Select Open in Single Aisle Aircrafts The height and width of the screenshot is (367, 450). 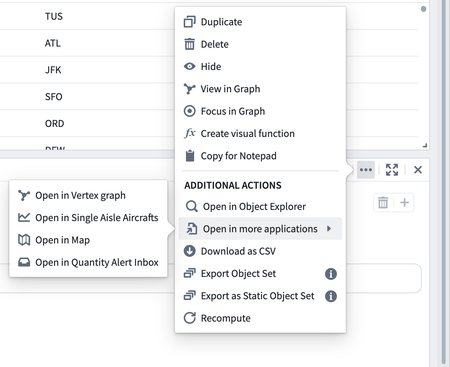[x=88, y=218]
